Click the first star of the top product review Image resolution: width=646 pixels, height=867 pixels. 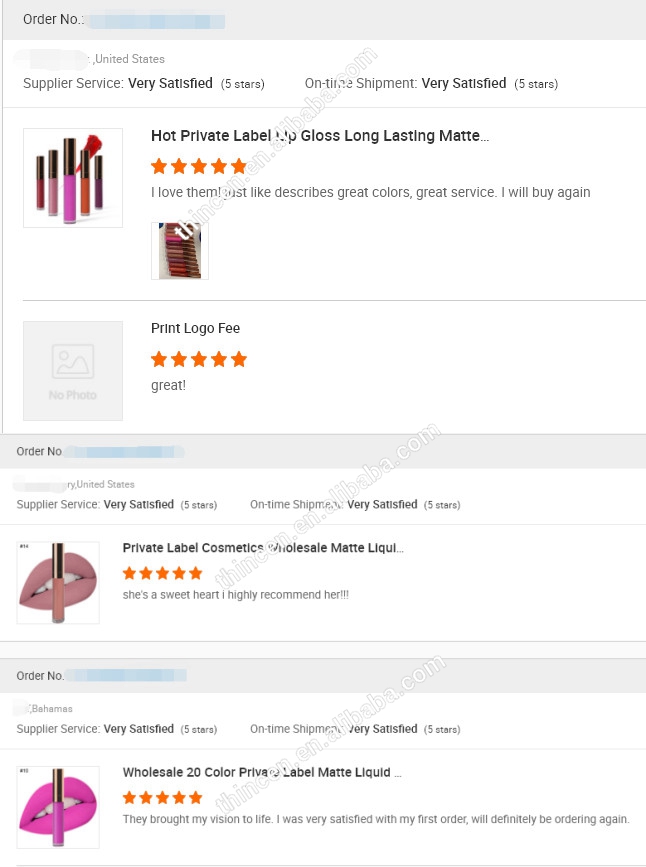(x=159, y=166)
